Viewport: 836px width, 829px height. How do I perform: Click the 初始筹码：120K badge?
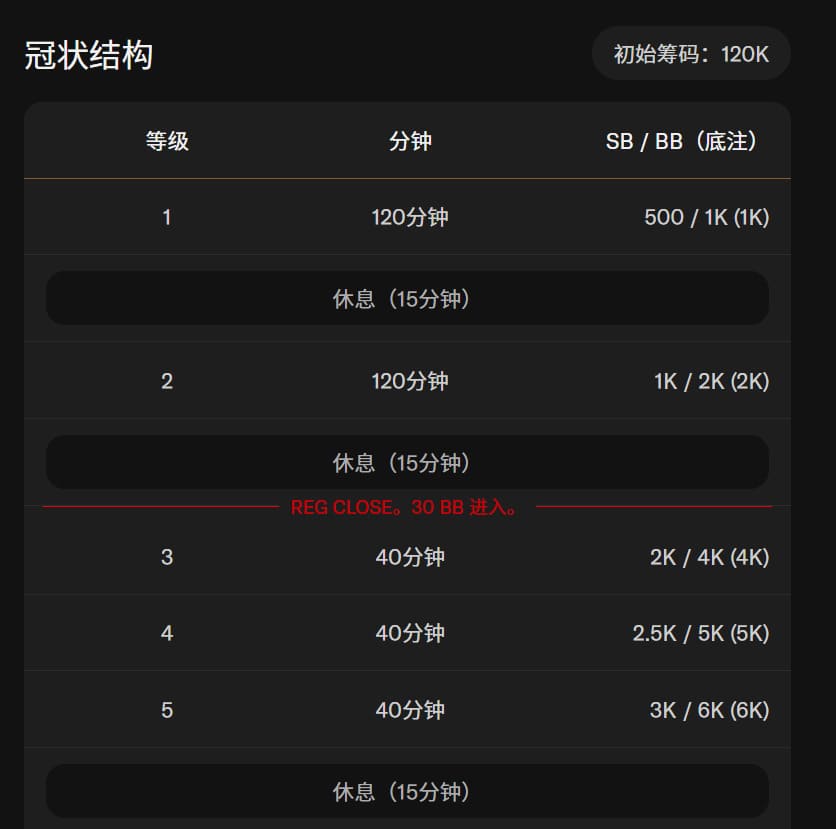pyautogui.click(x=691, y=54)
